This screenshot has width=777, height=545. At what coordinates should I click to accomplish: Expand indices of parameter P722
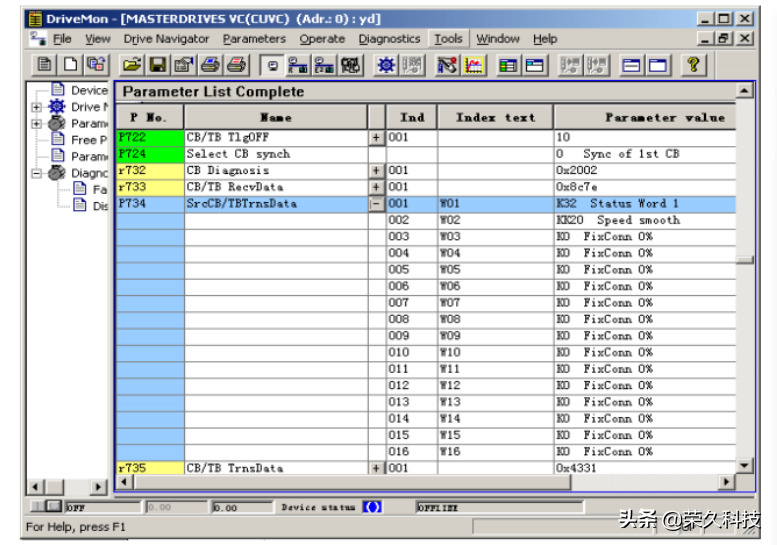tap(376, 137)
